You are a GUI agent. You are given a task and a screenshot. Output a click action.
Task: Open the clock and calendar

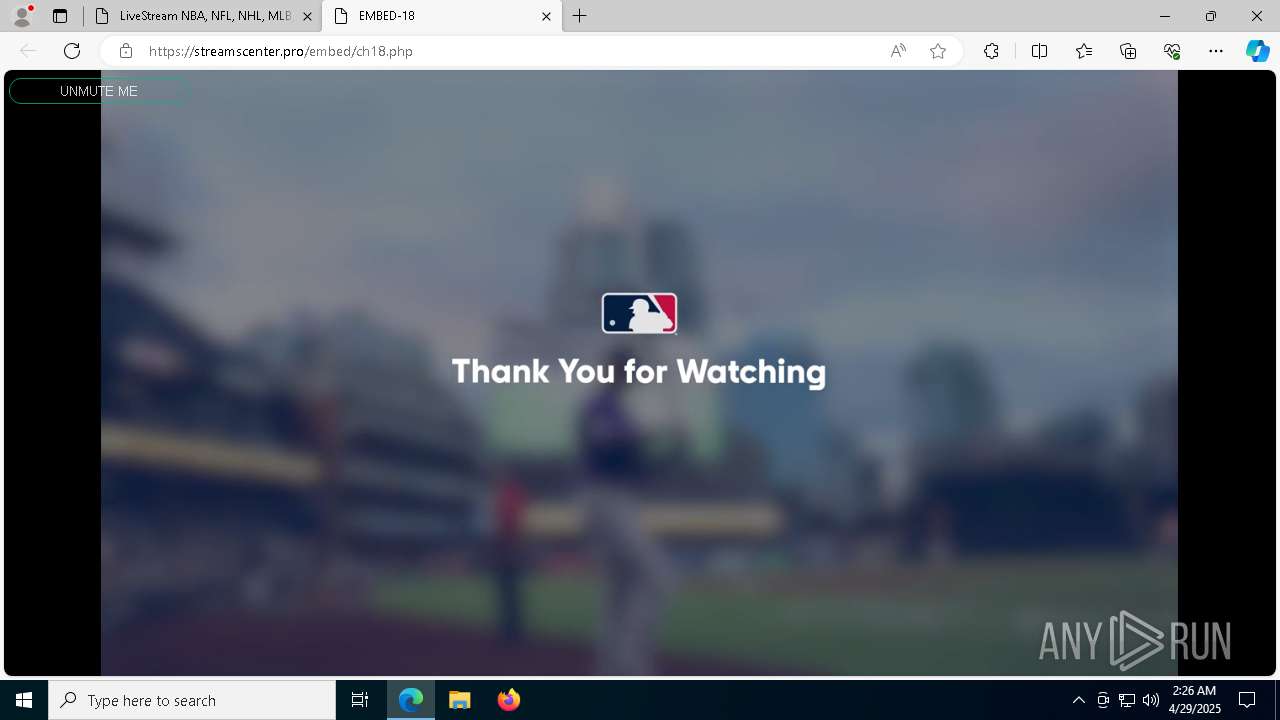pos(1196,700)
